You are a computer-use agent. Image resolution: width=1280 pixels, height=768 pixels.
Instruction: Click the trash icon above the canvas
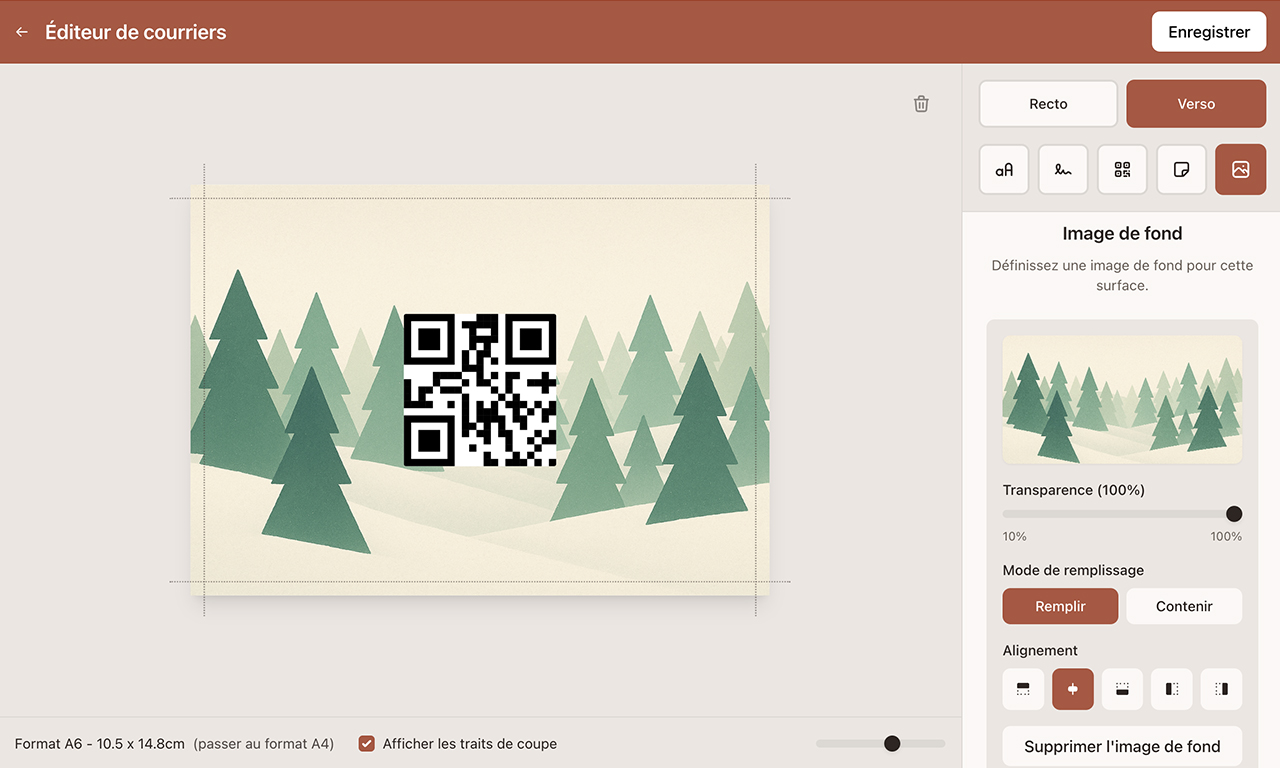coord(921,104)
